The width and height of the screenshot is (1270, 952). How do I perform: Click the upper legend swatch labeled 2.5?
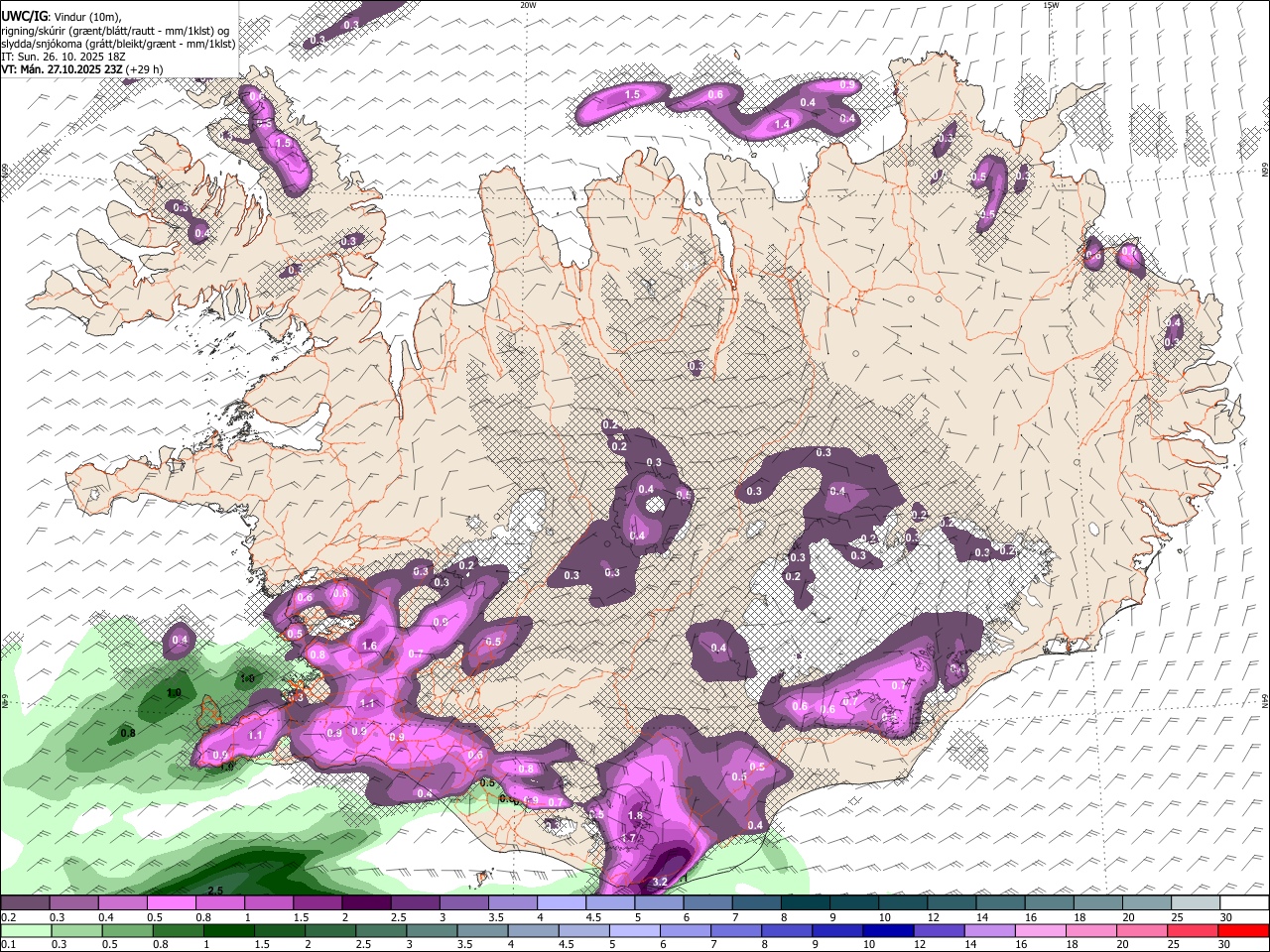pos(415,903)
